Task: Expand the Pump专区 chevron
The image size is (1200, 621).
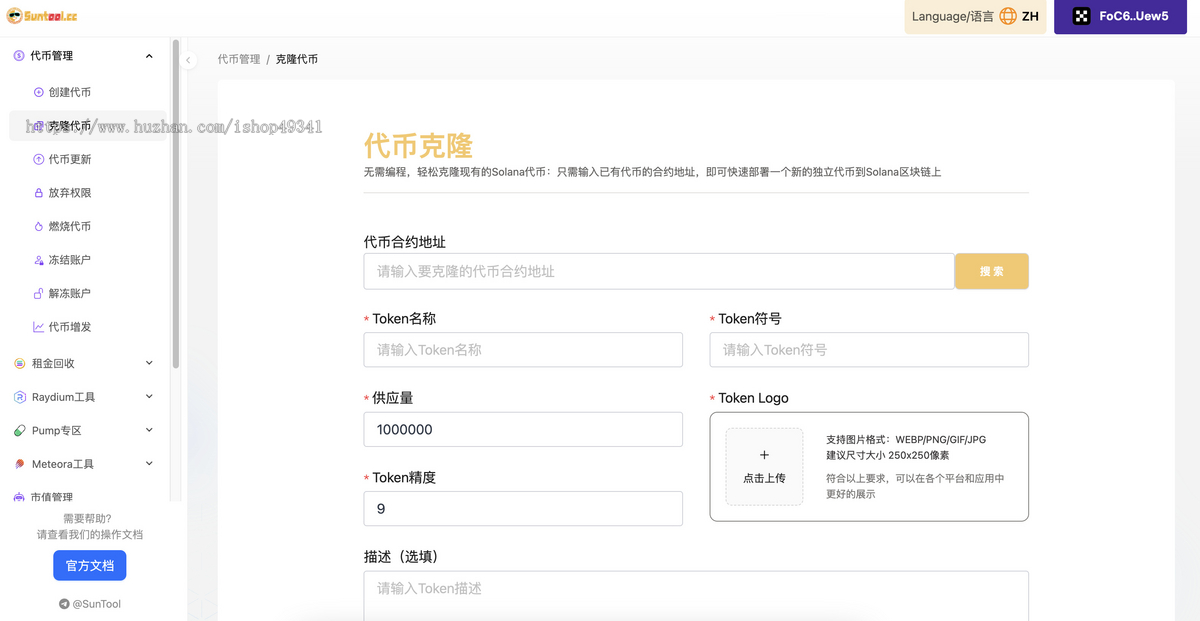Action: [149, 430]
